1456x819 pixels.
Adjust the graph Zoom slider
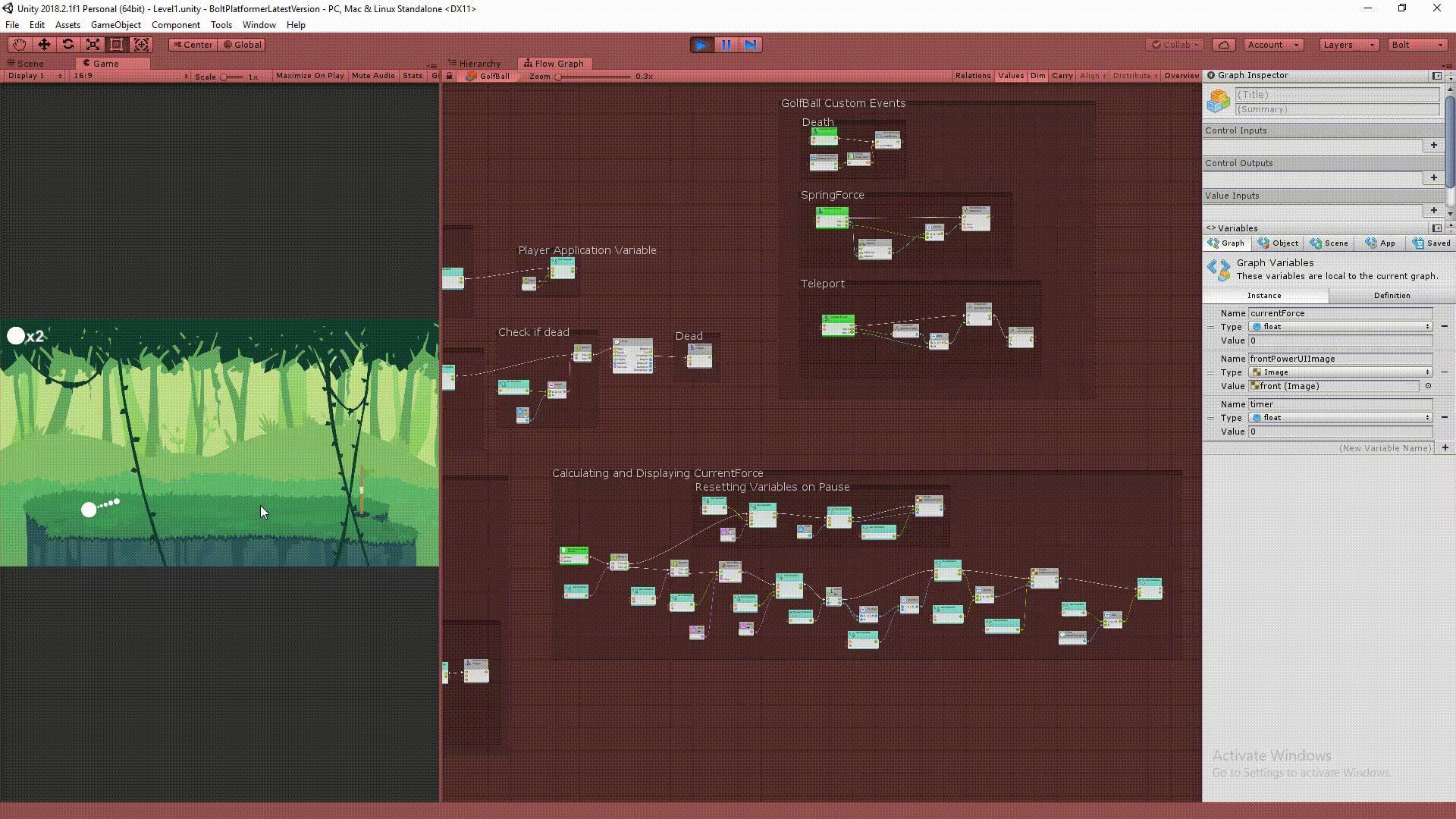[x=593, y=77]
